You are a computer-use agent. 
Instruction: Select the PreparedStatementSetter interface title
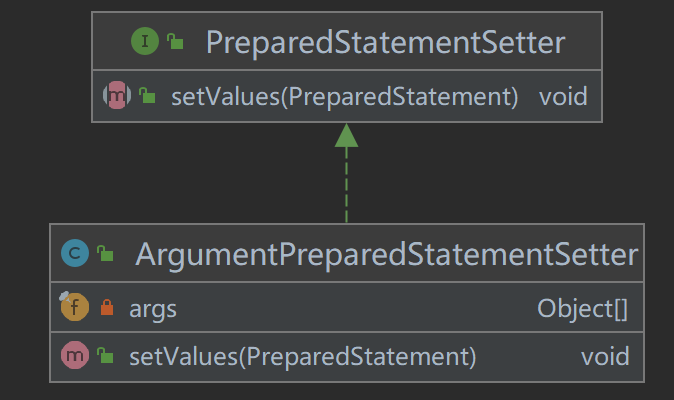pos(385,43)
